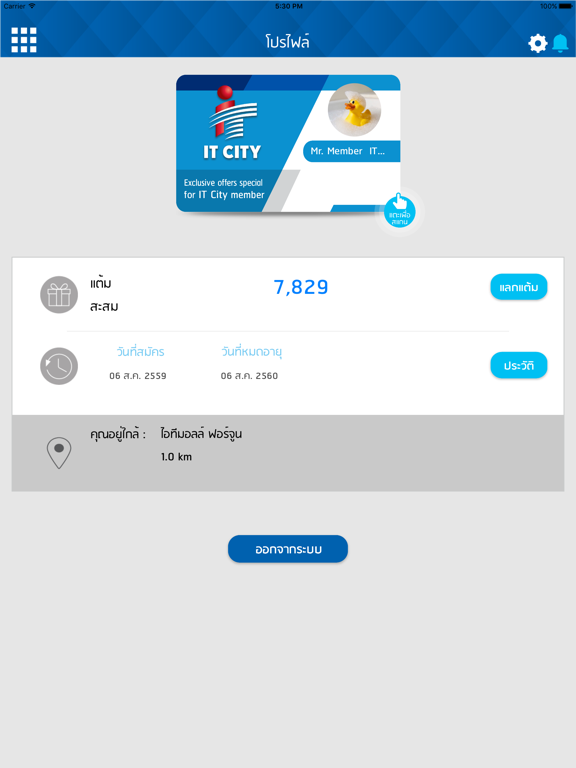Tap the location pin icon
The height and width of the screenshot is (768, 576).
(59, 453)
